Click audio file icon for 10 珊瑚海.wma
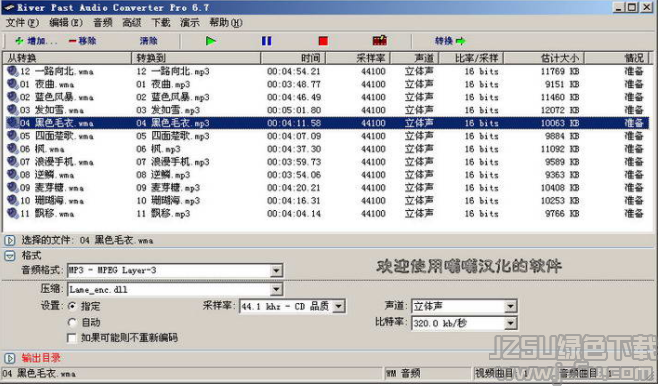The height and width of the screenshot is (386, 659). (x=13, y=201)
